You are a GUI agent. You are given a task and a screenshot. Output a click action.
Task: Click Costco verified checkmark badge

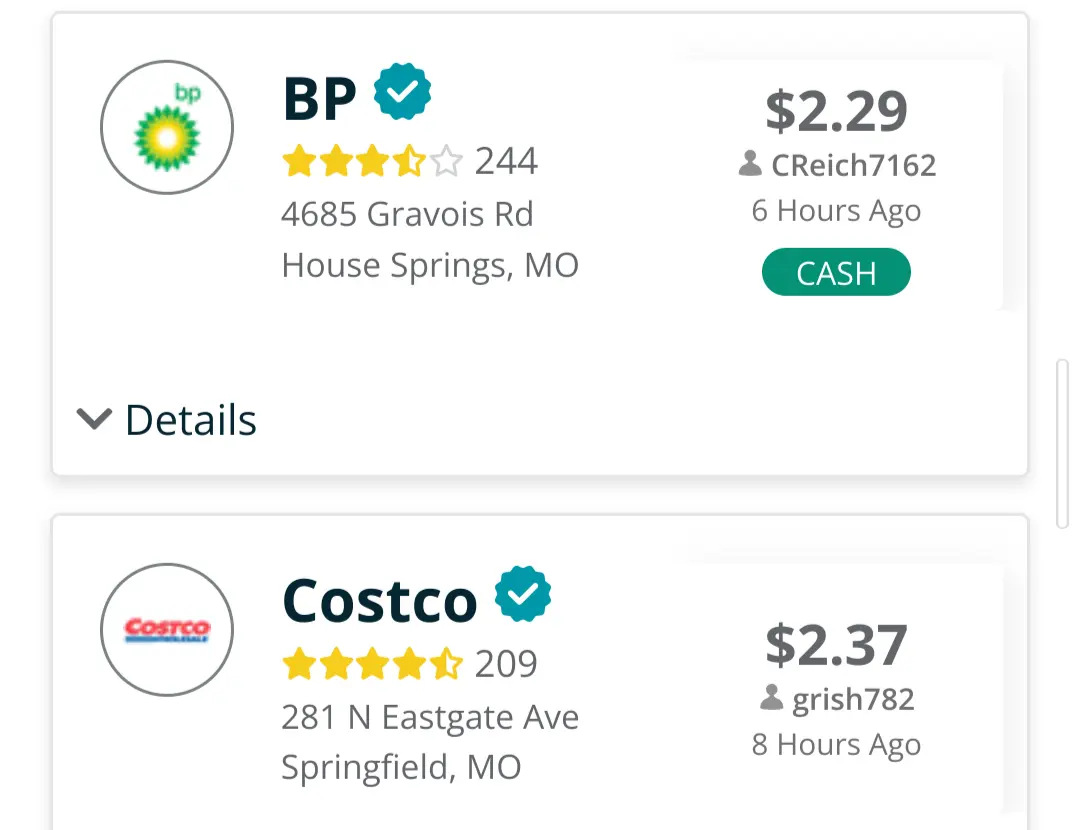(525, 594)
